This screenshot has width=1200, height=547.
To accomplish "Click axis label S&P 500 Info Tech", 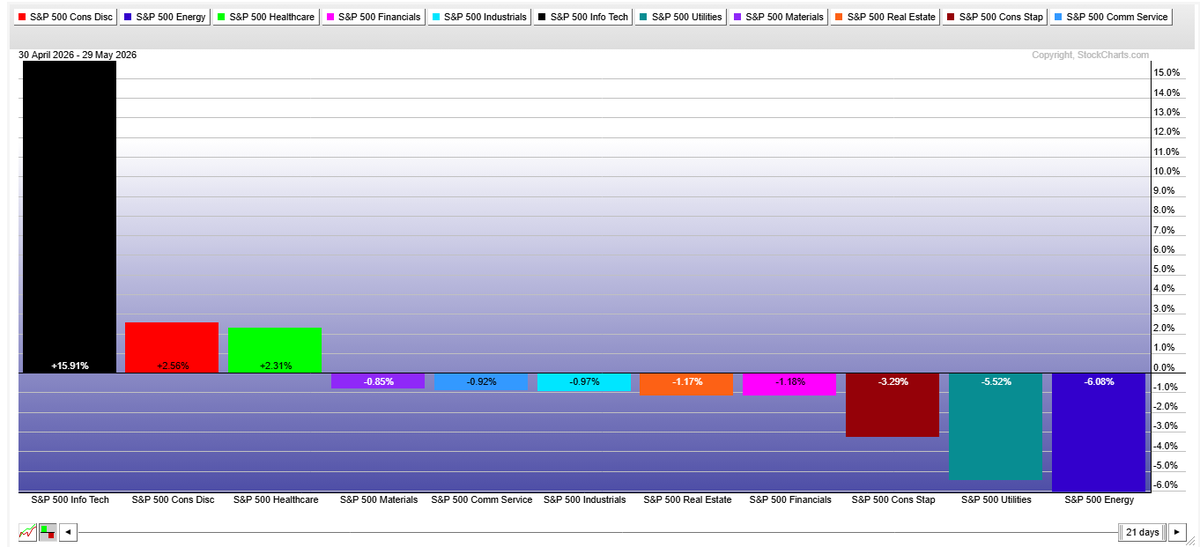I will (70, 499).
